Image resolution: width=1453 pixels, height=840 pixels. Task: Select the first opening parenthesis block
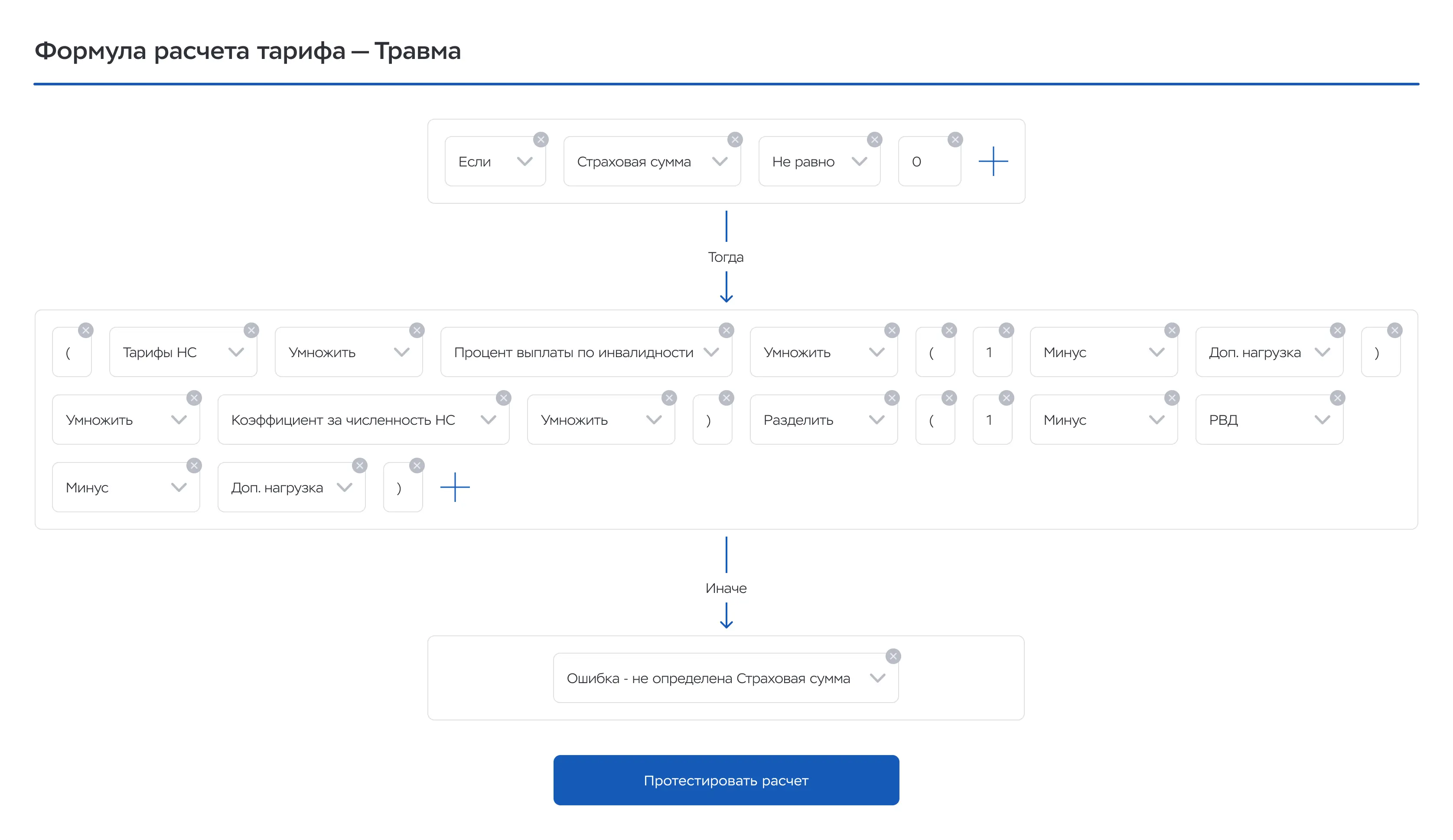pos(72,352)
